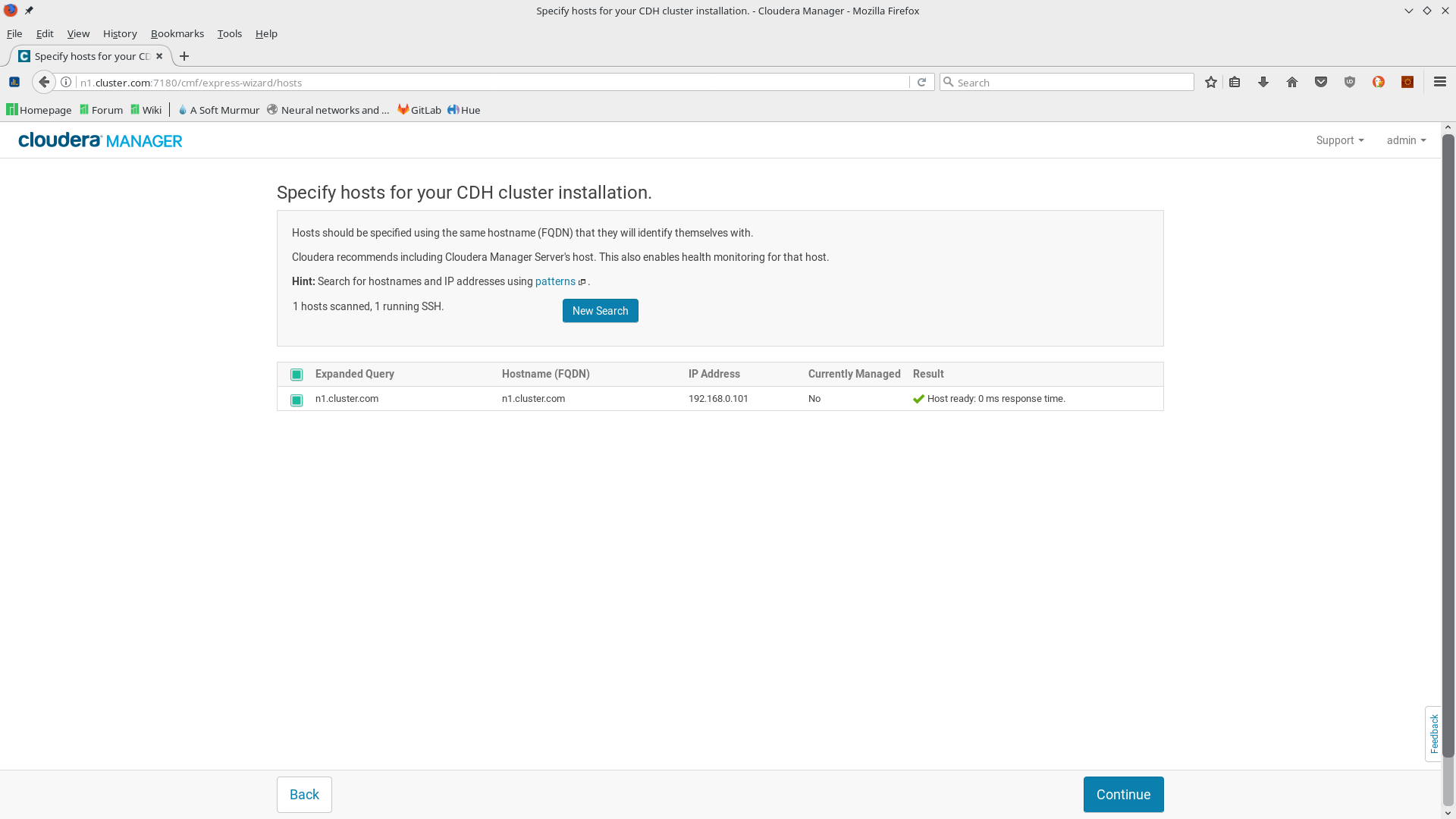The height and width of the screenshot is (819, 1456).
Task: Open a new tab with plus icon
Action: coord(184,56)
